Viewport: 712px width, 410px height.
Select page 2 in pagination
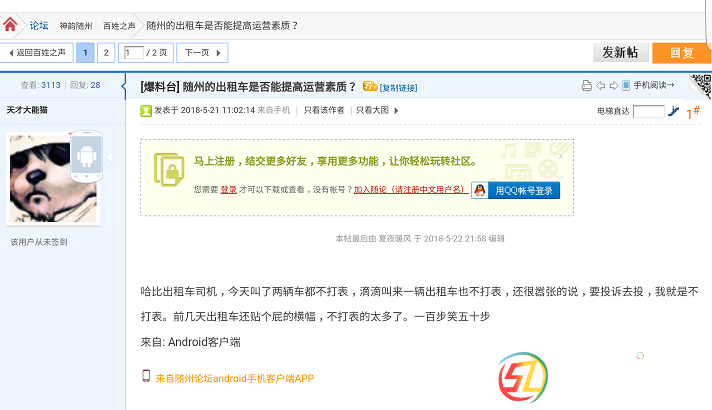click(105, 52)
